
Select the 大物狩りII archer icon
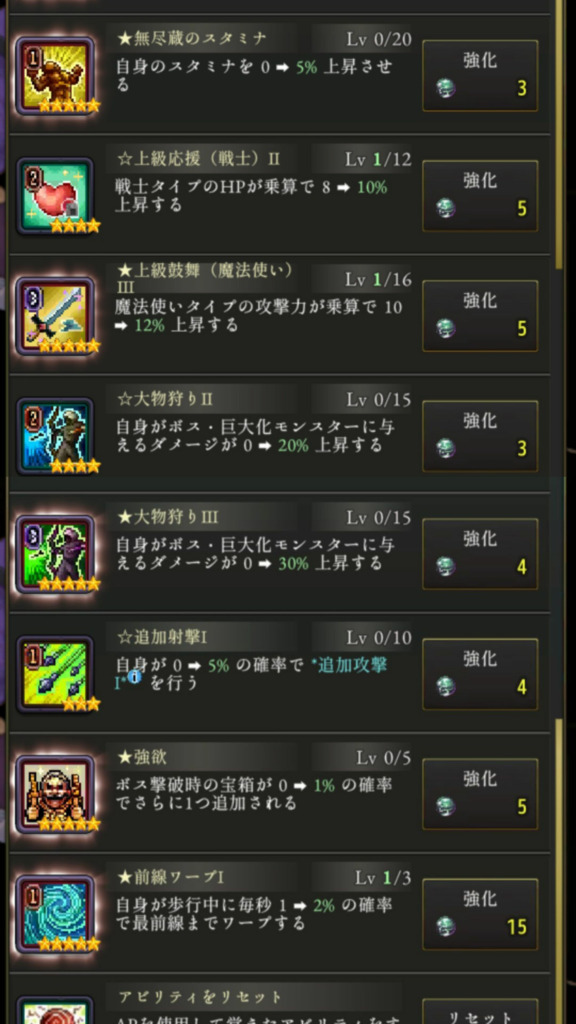coord(56,436)
